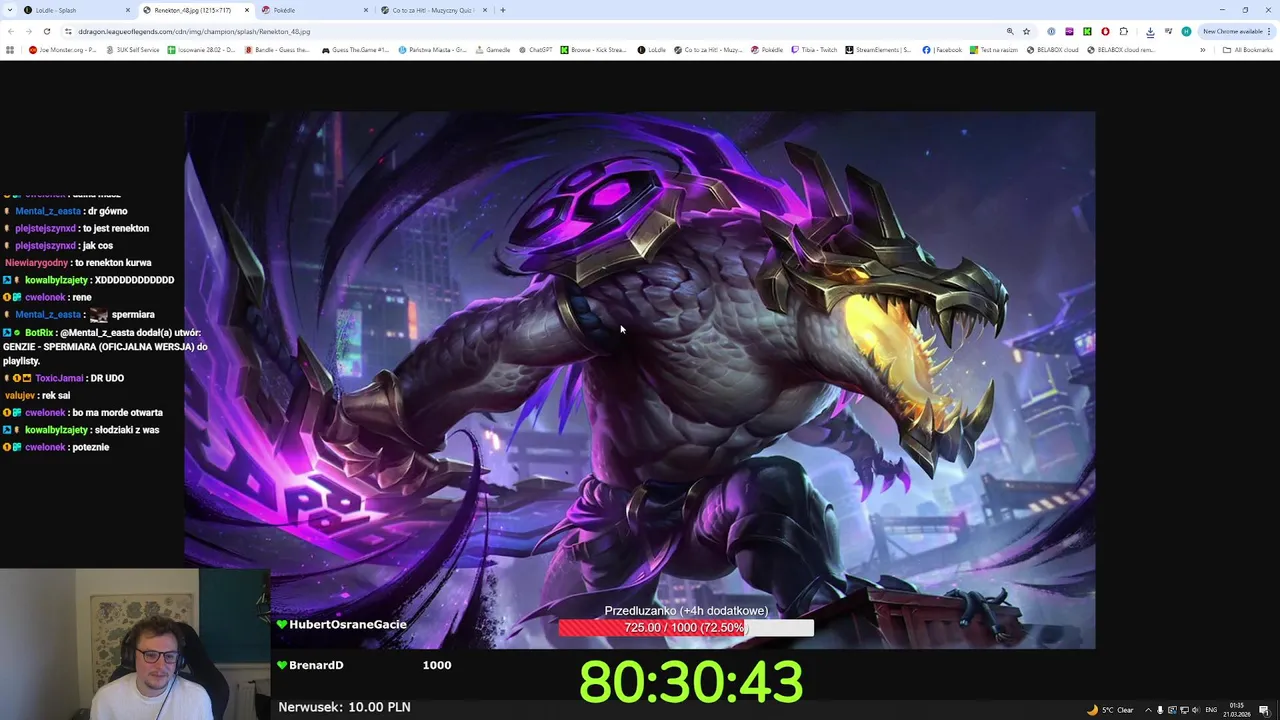The image size is (1280, 720).
Task: Click the microphone tray icon
Action: pos(1160,710)
